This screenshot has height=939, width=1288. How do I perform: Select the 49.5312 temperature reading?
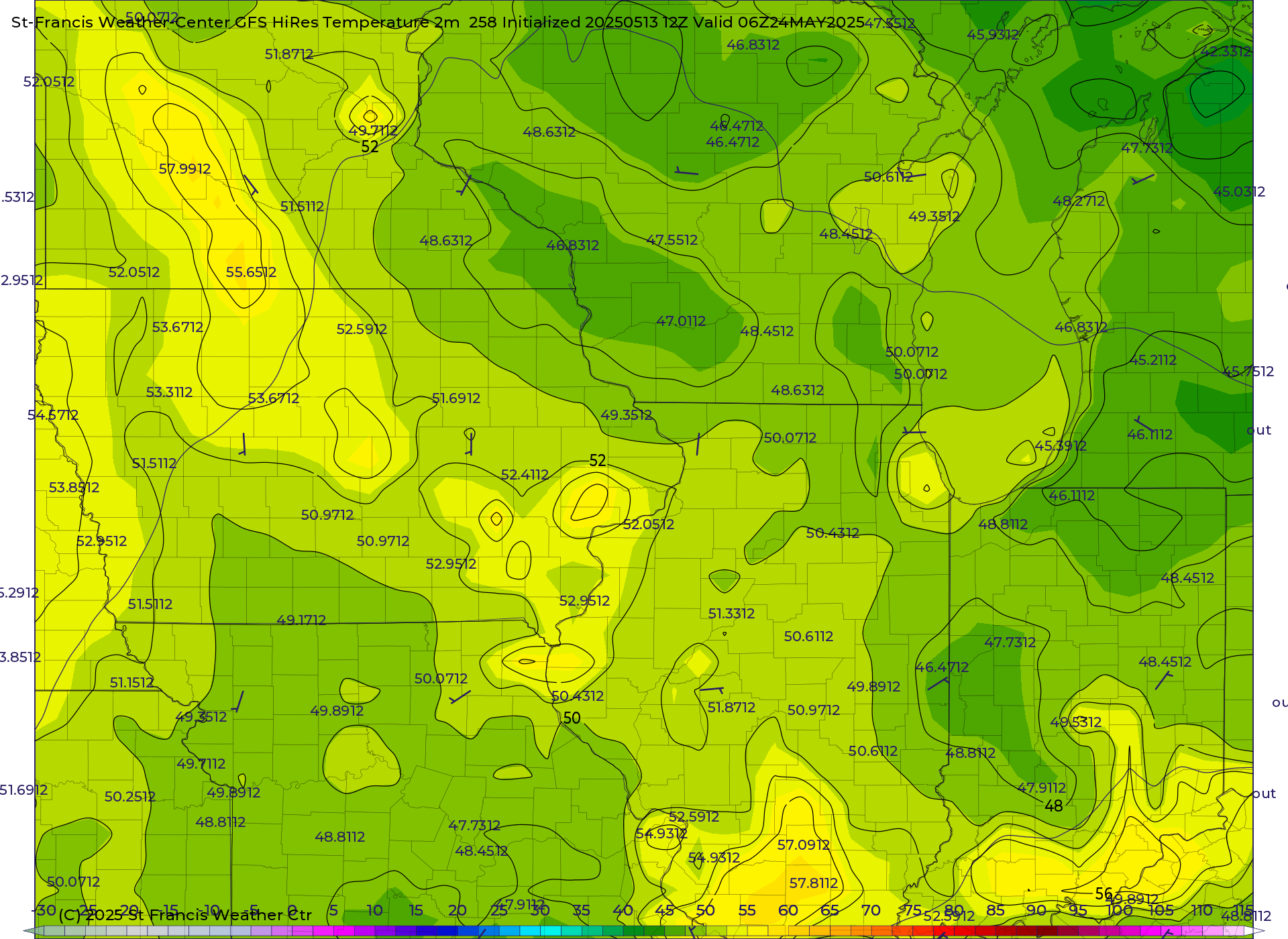point(1075,722)
